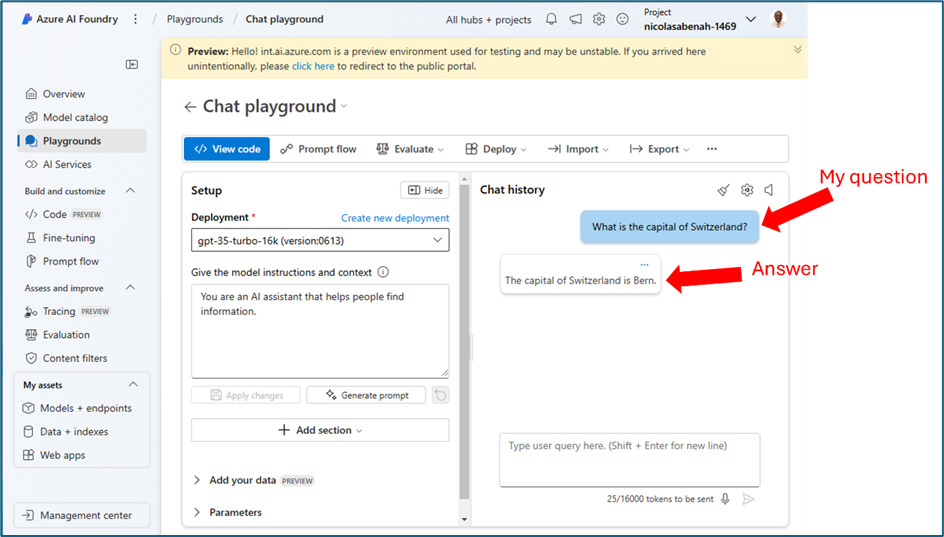Image resolution: width=944 pixels, height=537 pixels.
Task: Open the Deploy dropdown
Action: tap(496, 149)
